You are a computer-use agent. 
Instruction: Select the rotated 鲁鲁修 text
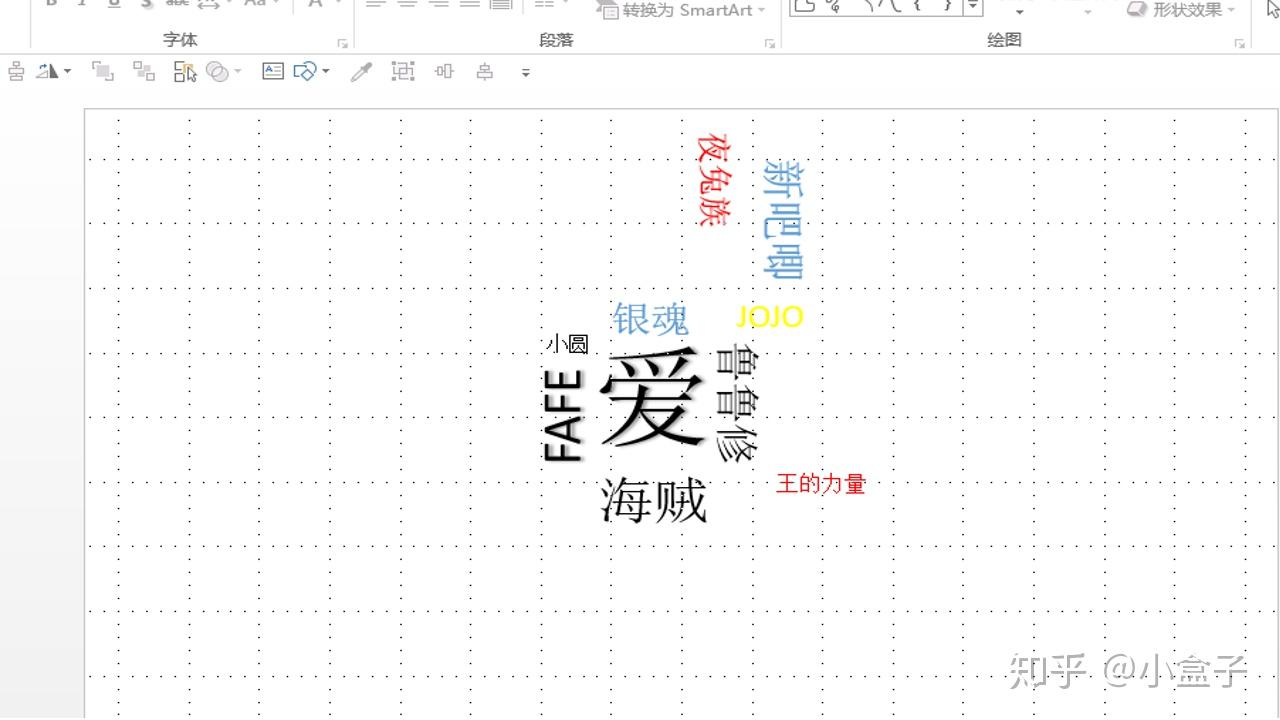738,404
